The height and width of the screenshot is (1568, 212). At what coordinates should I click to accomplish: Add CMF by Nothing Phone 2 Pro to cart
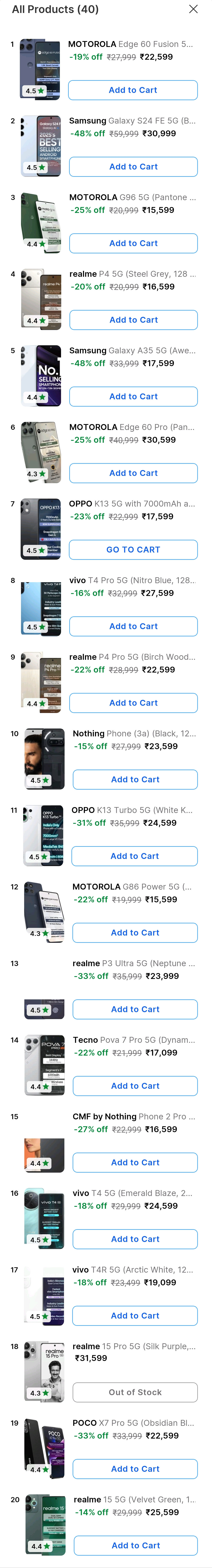point(135,1163)
